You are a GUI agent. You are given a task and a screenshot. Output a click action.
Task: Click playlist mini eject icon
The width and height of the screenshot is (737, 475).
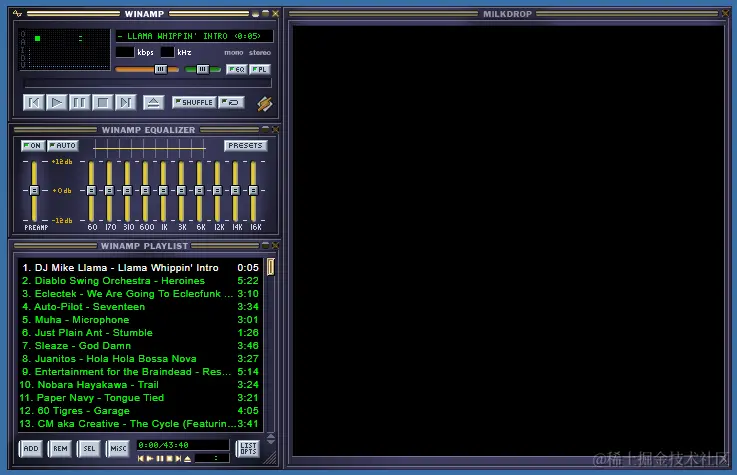(x=188, y=458)
